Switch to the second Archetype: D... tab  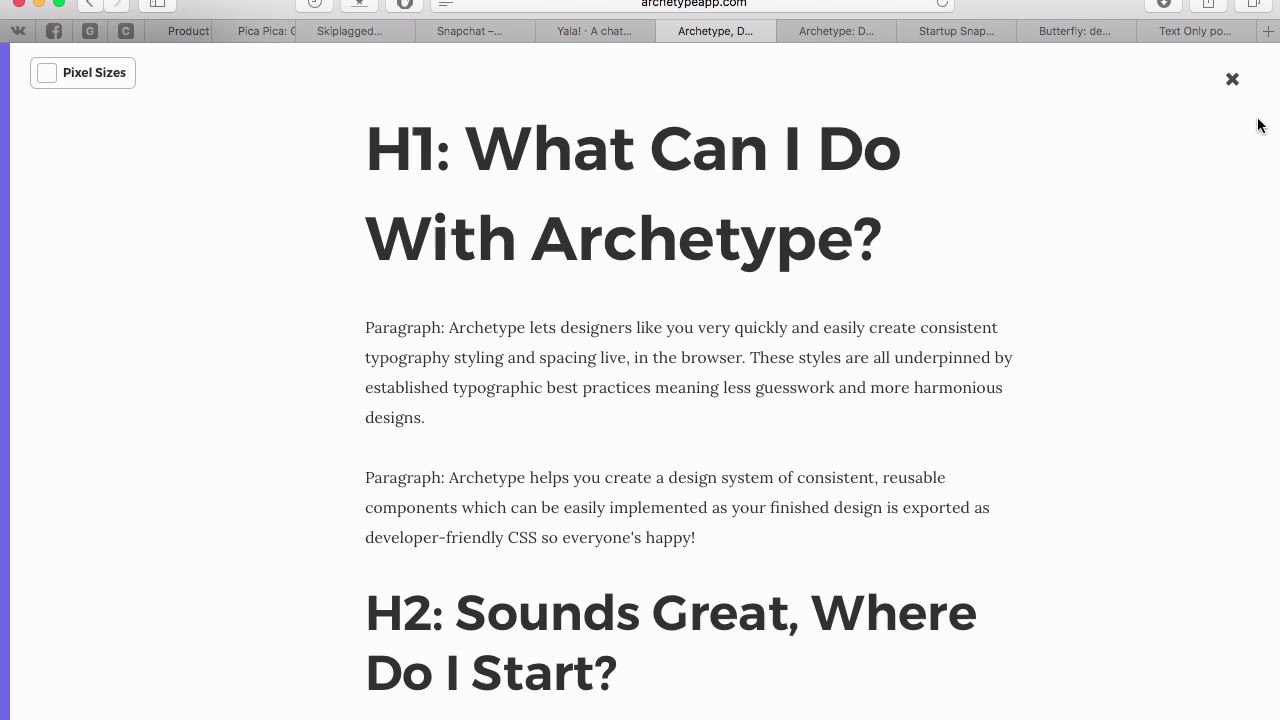[836, 31]
